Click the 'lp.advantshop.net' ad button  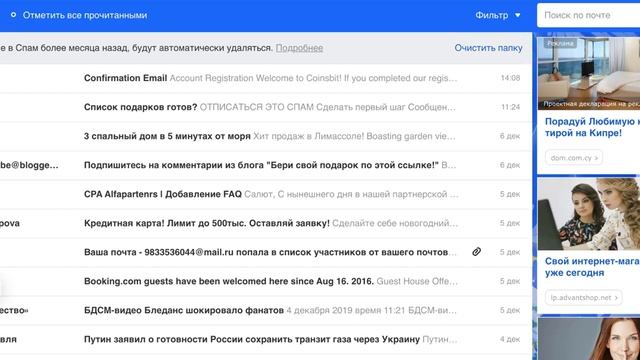click(583, 298)
